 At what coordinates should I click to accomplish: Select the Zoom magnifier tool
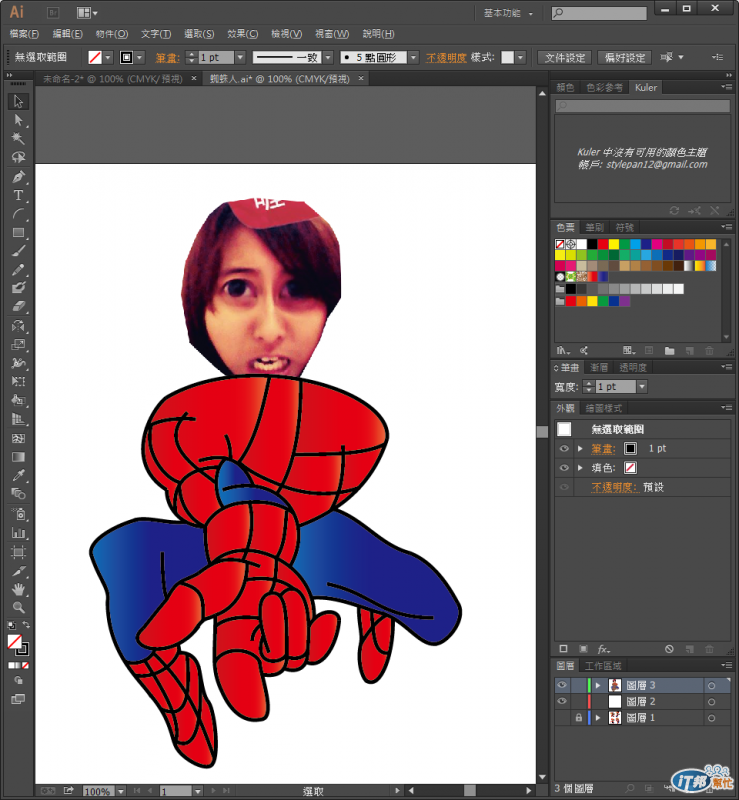point(18,607)
